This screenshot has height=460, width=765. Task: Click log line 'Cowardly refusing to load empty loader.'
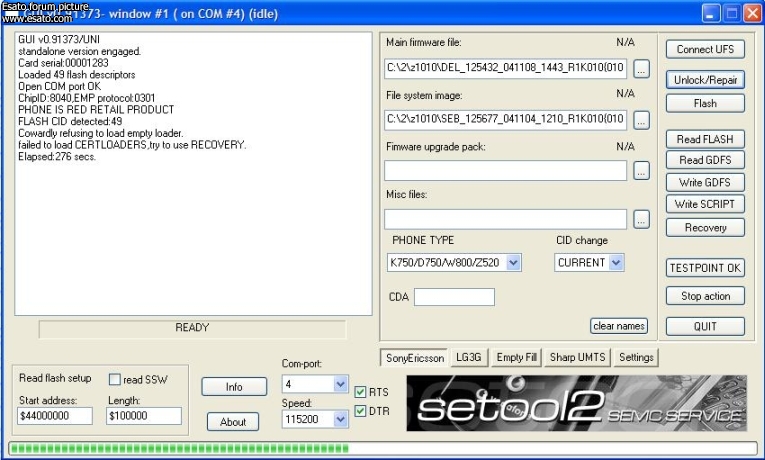pyautogui.click(x=101, y=133)
